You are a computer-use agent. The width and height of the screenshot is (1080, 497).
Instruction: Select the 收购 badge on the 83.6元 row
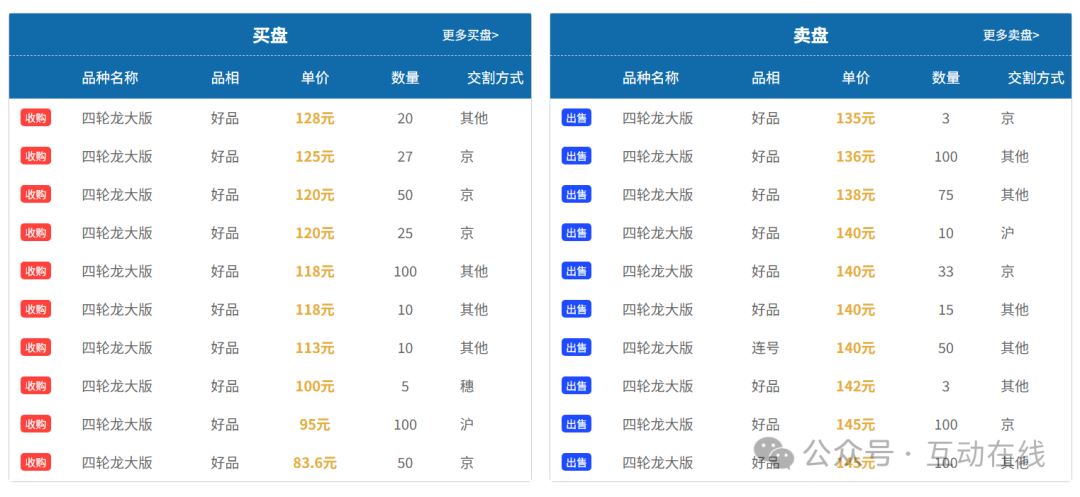coord(35,463)
